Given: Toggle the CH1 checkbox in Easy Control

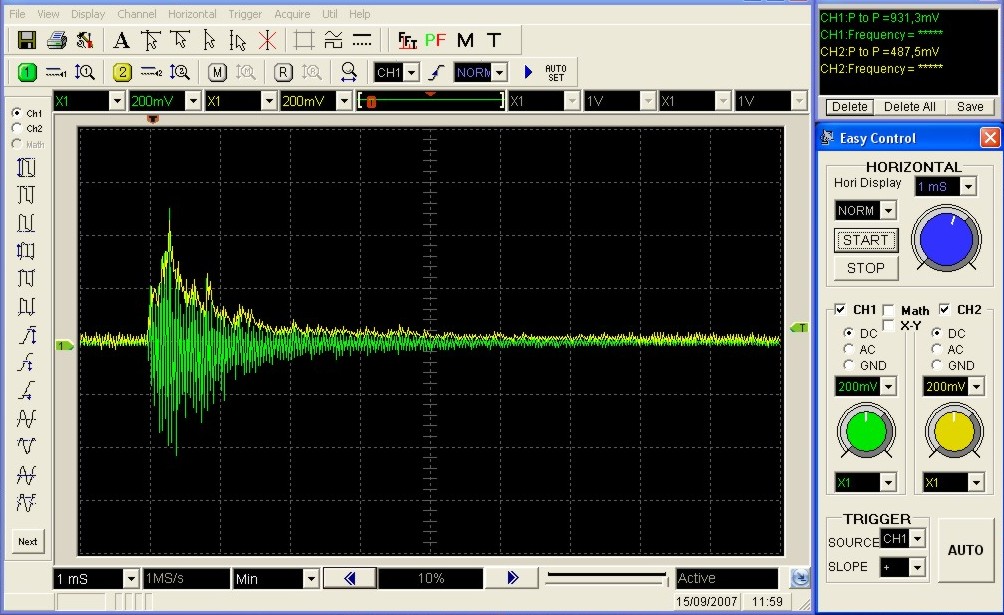Looking at the screenshot, I should [840, 309].
